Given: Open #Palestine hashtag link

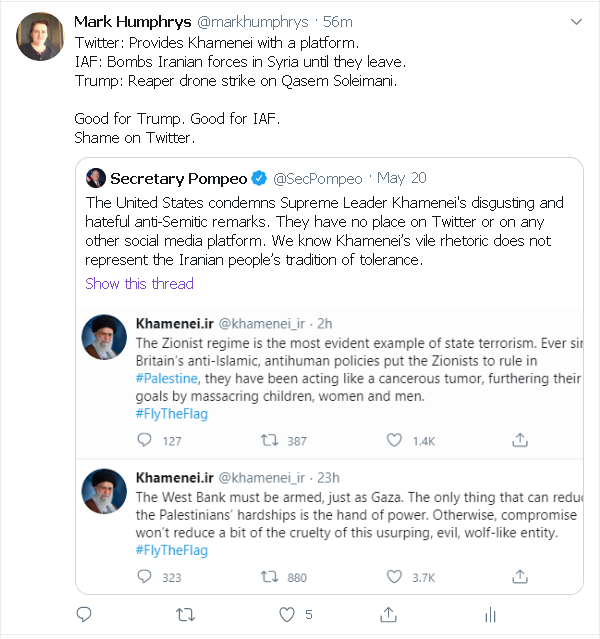Looking at the screenshot, I should coord(167,380).
